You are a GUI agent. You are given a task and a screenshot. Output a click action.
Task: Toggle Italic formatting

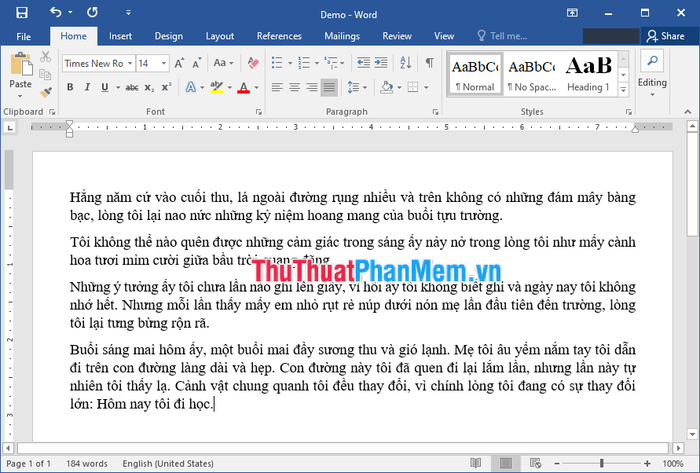89,87
